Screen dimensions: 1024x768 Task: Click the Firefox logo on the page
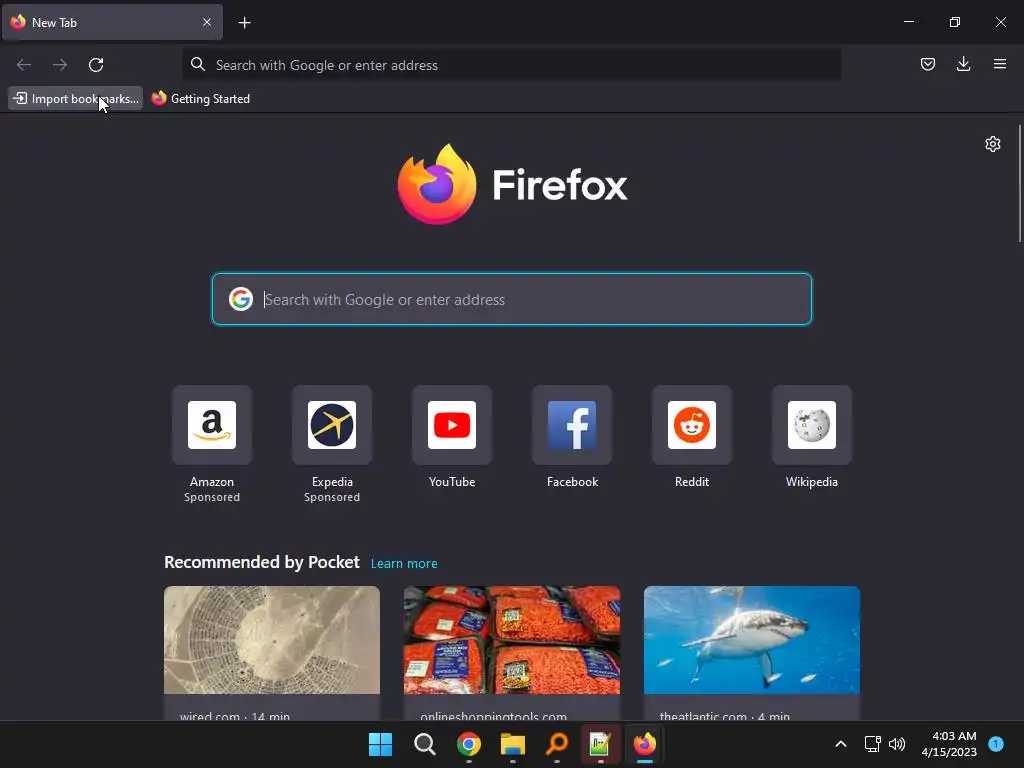click(x=512, y=184)
